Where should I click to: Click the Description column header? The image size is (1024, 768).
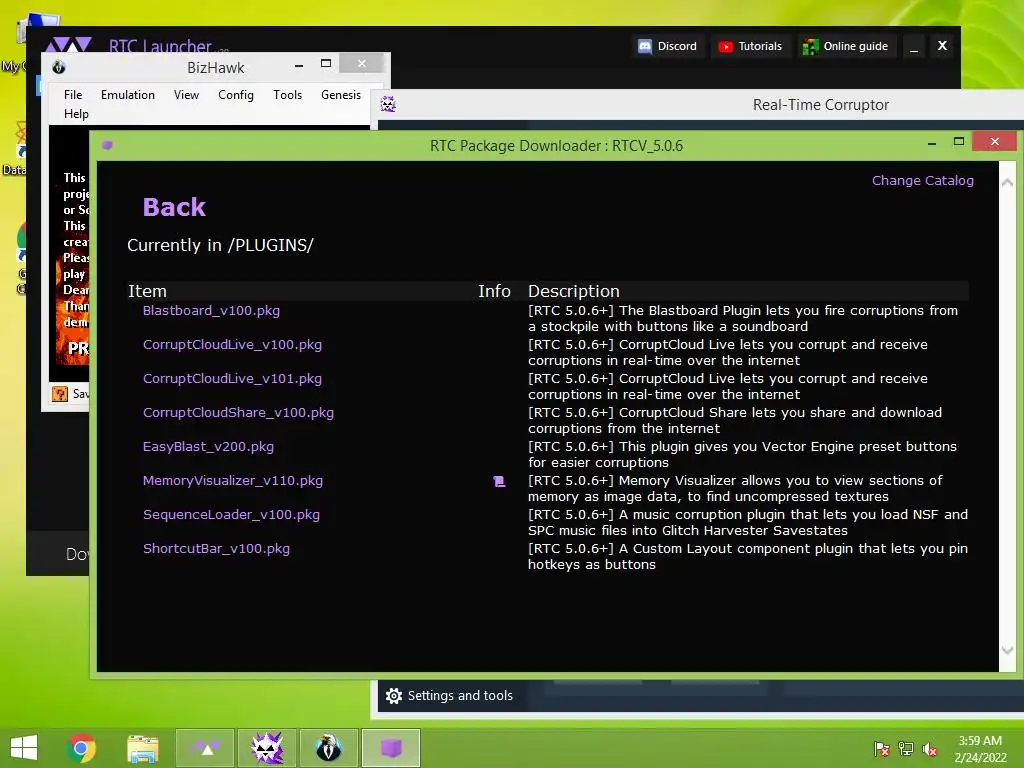[573, 291]
